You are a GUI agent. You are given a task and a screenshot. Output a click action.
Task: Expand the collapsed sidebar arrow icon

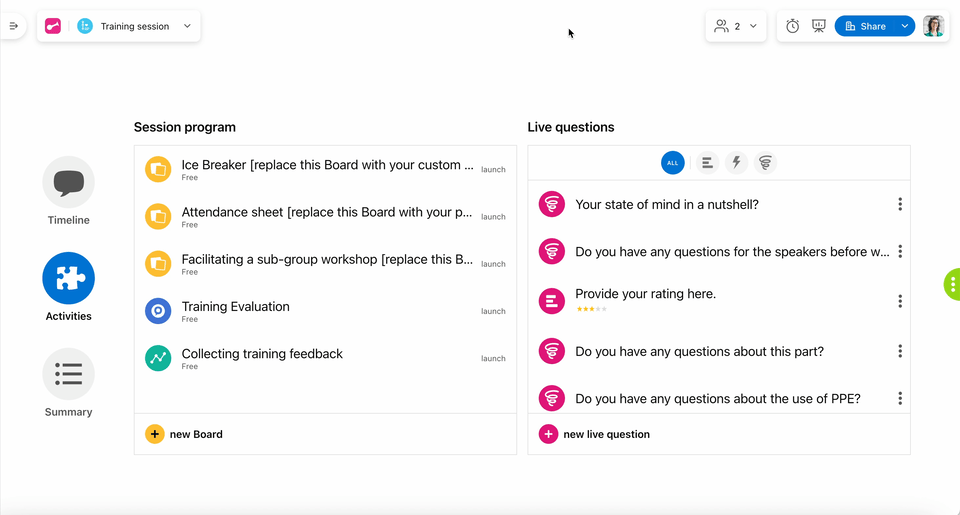click(13, 26)
